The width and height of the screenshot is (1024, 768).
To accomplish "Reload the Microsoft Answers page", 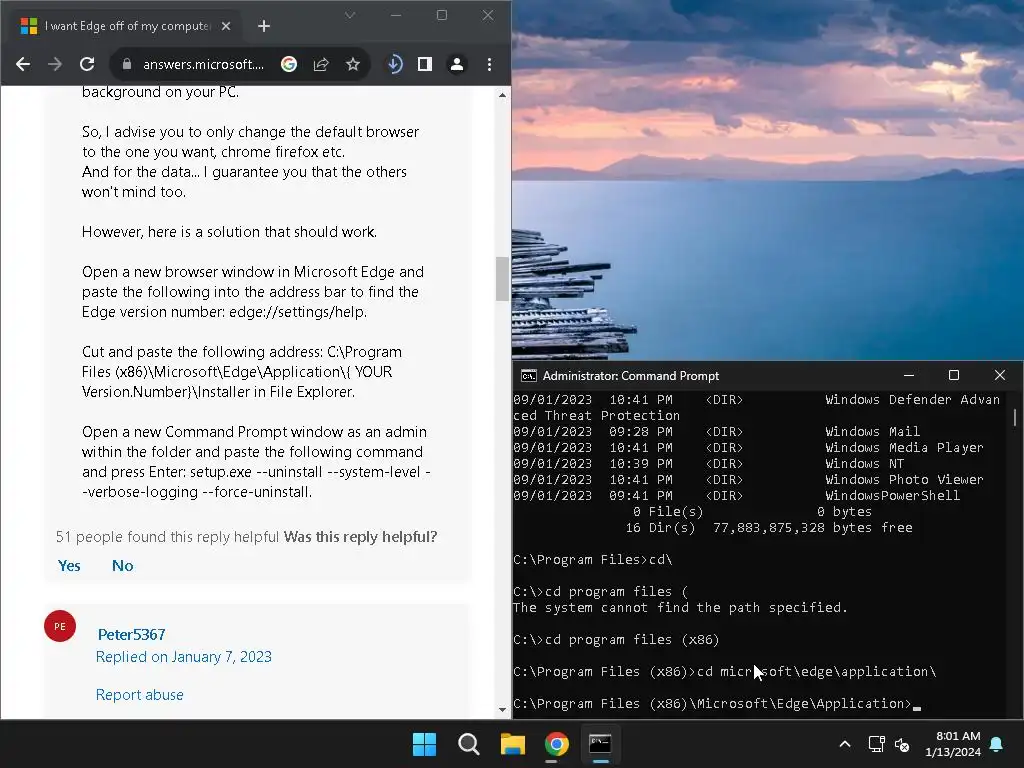I will tap(87, 64).
